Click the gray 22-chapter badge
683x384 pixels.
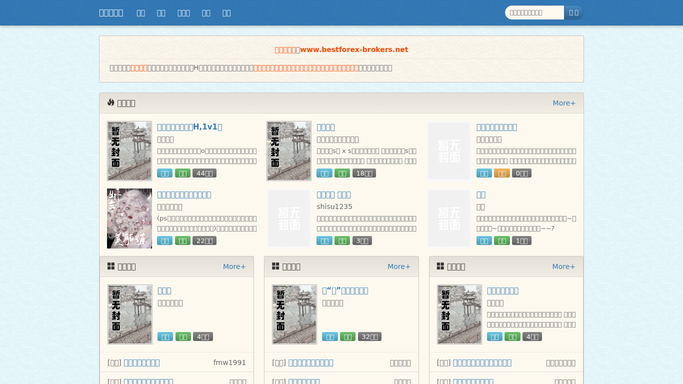coord(204,241)
